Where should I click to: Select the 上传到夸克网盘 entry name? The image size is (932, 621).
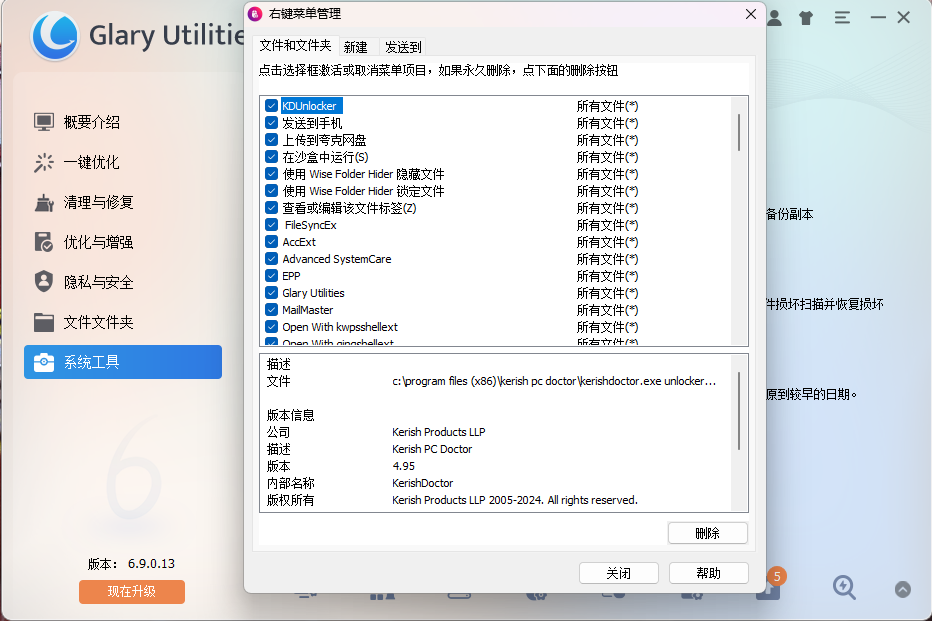pos(324,140)
